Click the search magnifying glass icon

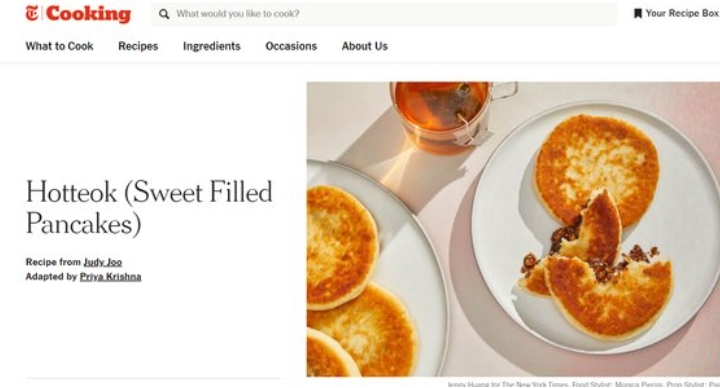[x=164, y=14]
